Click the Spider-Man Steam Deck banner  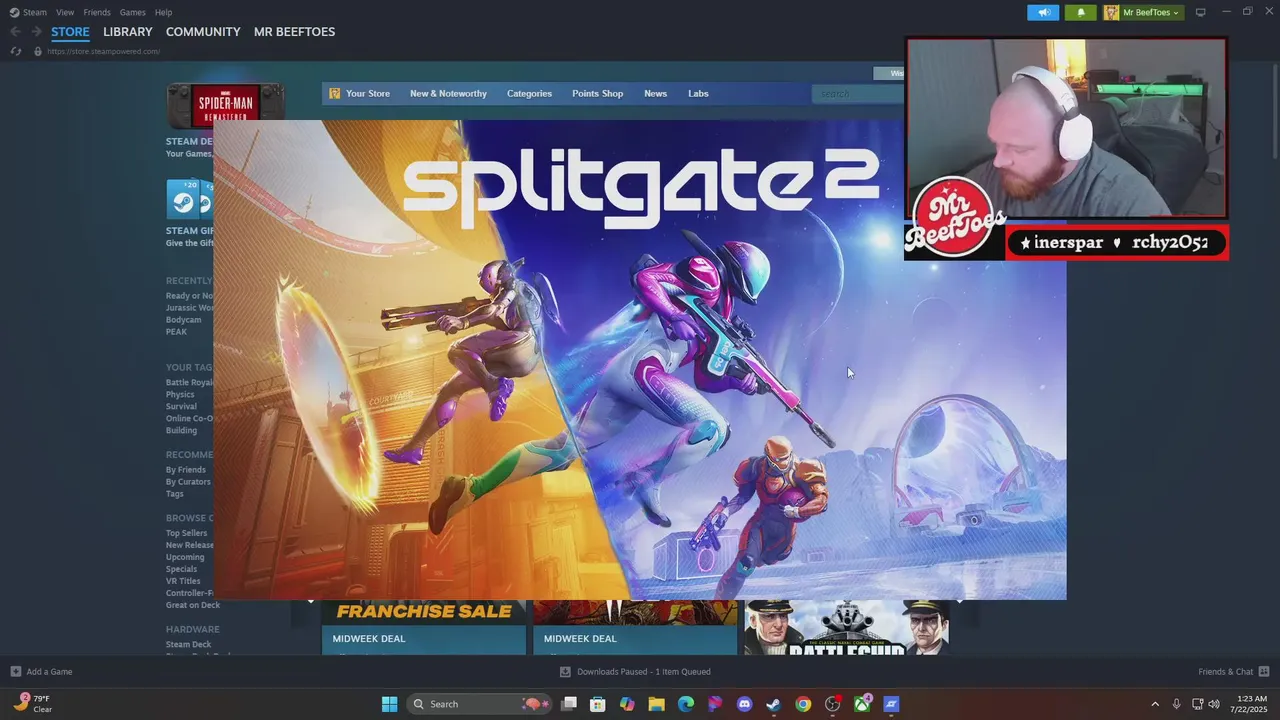point(225,103)
